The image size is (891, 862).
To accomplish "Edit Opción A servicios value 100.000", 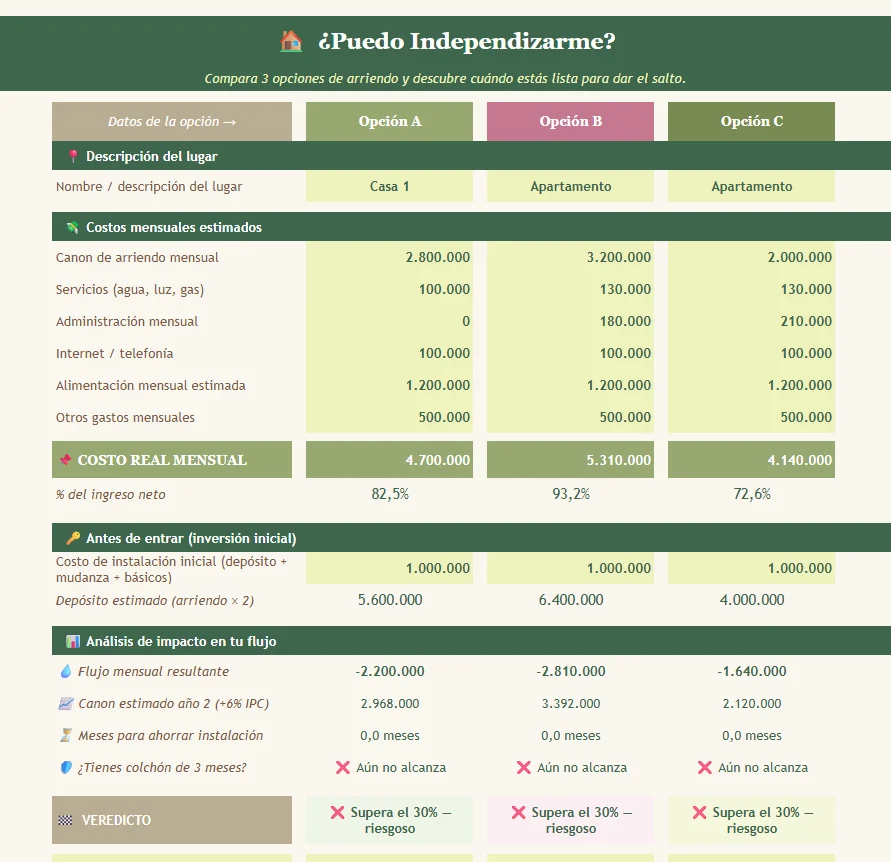I will 389,289.
